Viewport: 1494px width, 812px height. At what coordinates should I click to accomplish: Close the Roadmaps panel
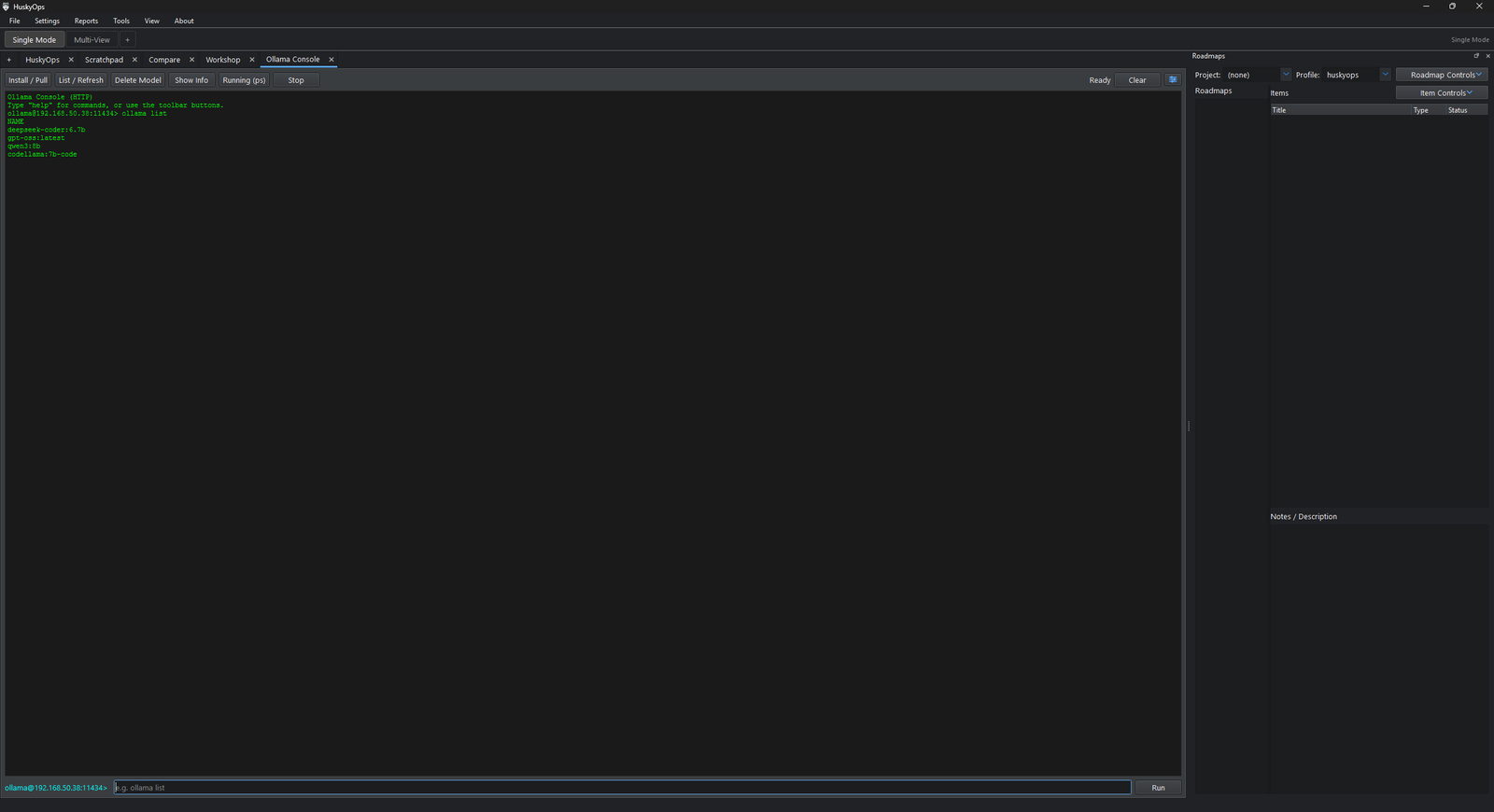(x=1487, y=56)
